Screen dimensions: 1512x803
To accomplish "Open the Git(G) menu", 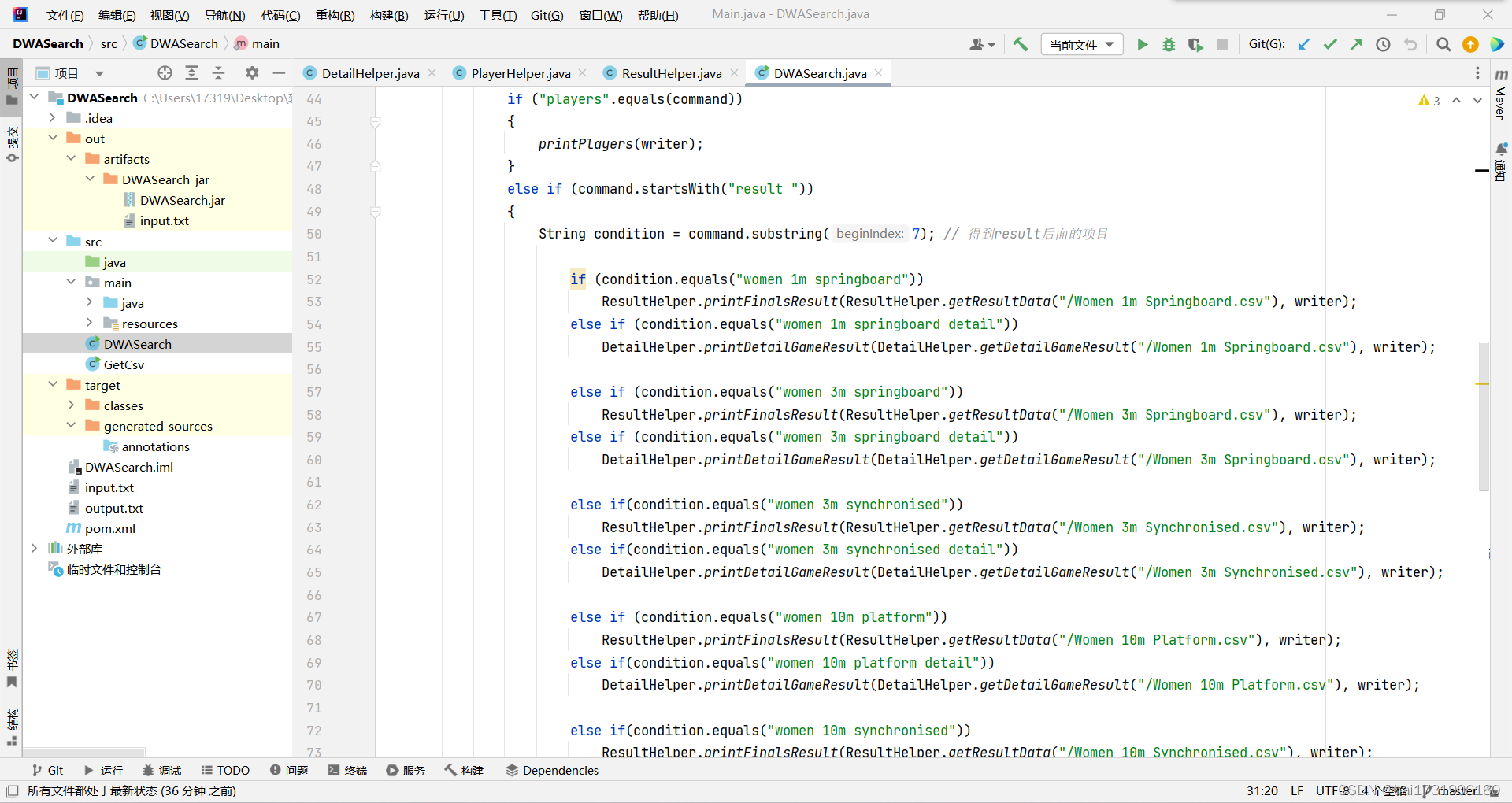I will [x=547, y=15].
